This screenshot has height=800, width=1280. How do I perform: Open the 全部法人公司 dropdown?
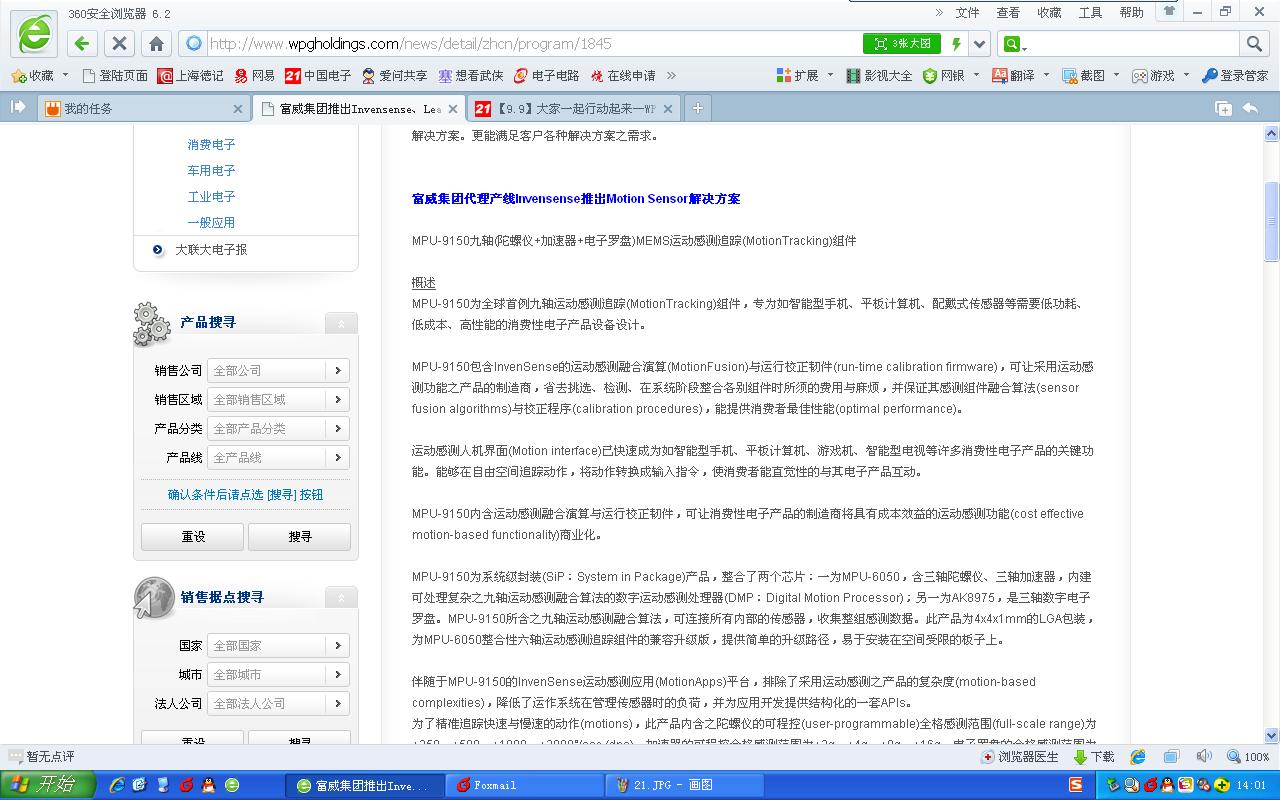[x=278, y=703]
